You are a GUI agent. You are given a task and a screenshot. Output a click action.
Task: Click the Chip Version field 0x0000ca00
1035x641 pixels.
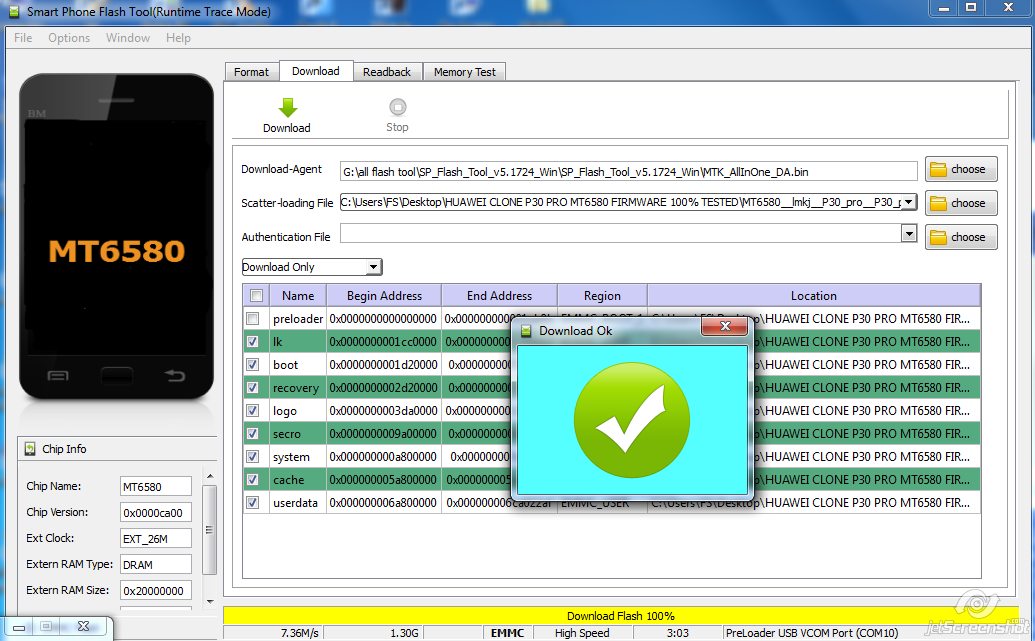click(156, 512)
